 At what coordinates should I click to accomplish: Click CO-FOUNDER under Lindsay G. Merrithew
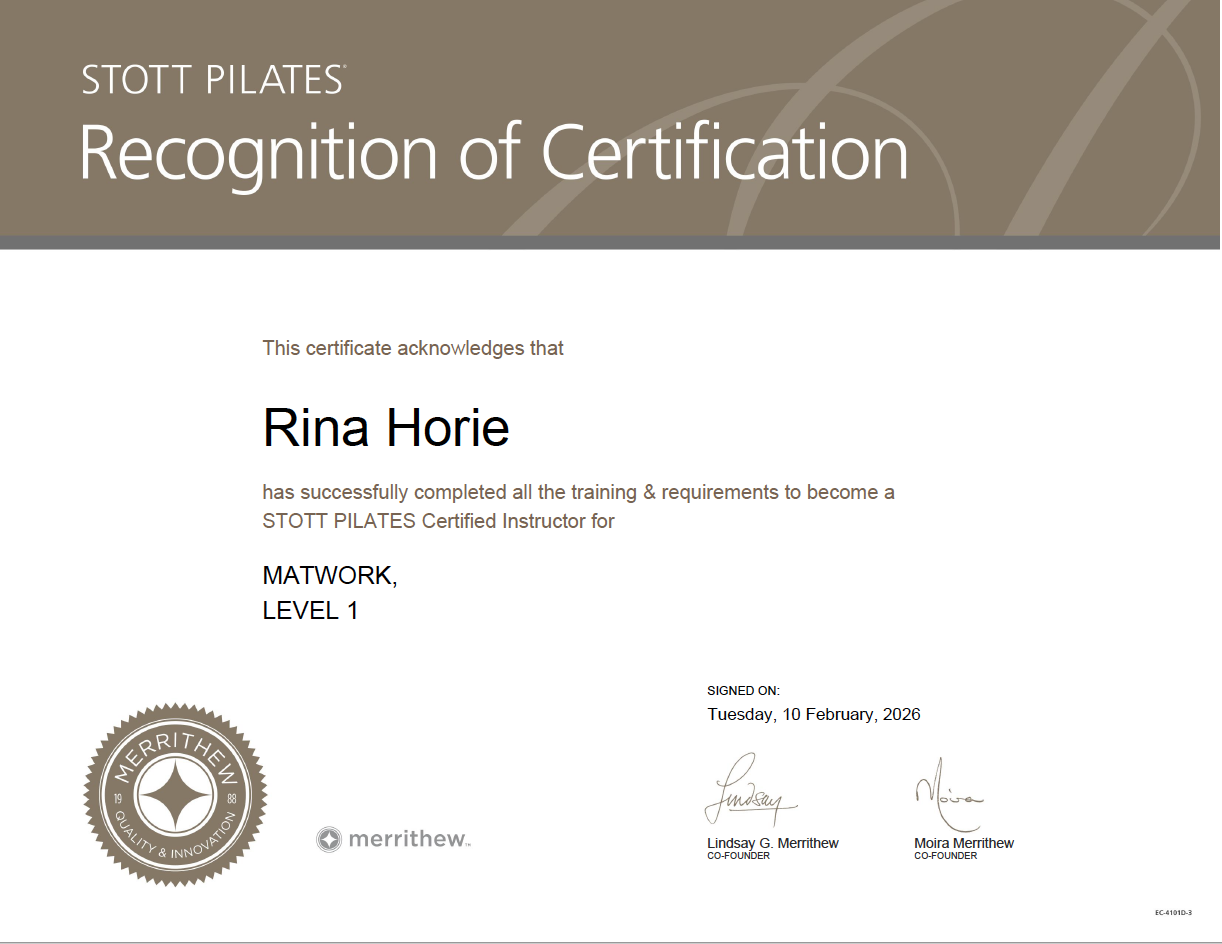(x=738, y=856)
